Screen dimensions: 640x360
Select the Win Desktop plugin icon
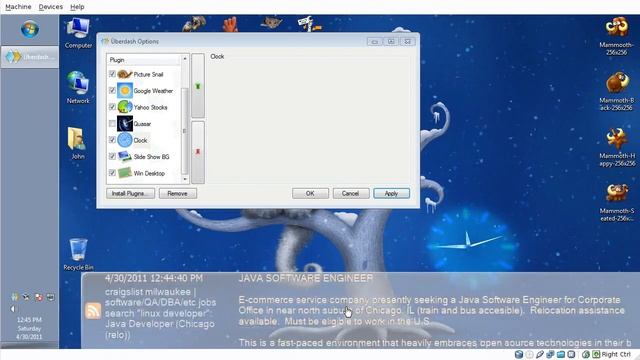125,173
